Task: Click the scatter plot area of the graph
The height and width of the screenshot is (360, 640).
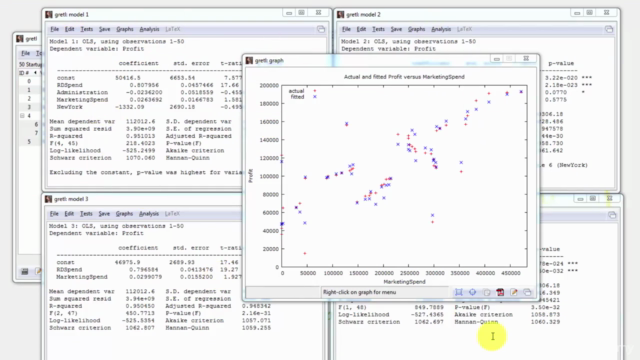Action: [404, 176]
